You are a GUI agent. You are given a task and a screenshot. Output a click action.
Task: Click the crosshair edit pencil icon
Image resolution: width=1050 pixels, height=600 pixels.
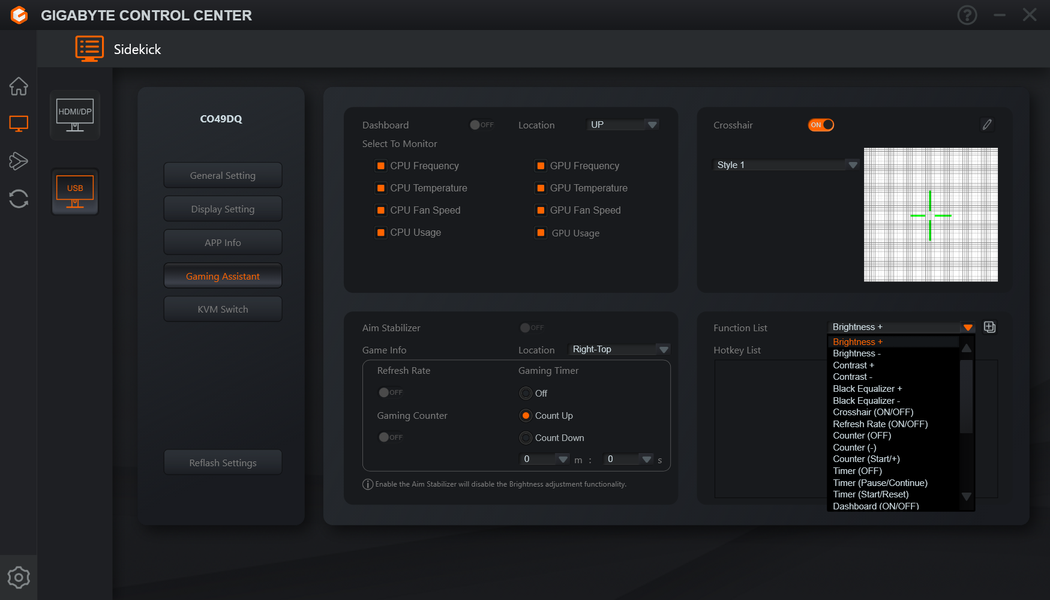986,125
